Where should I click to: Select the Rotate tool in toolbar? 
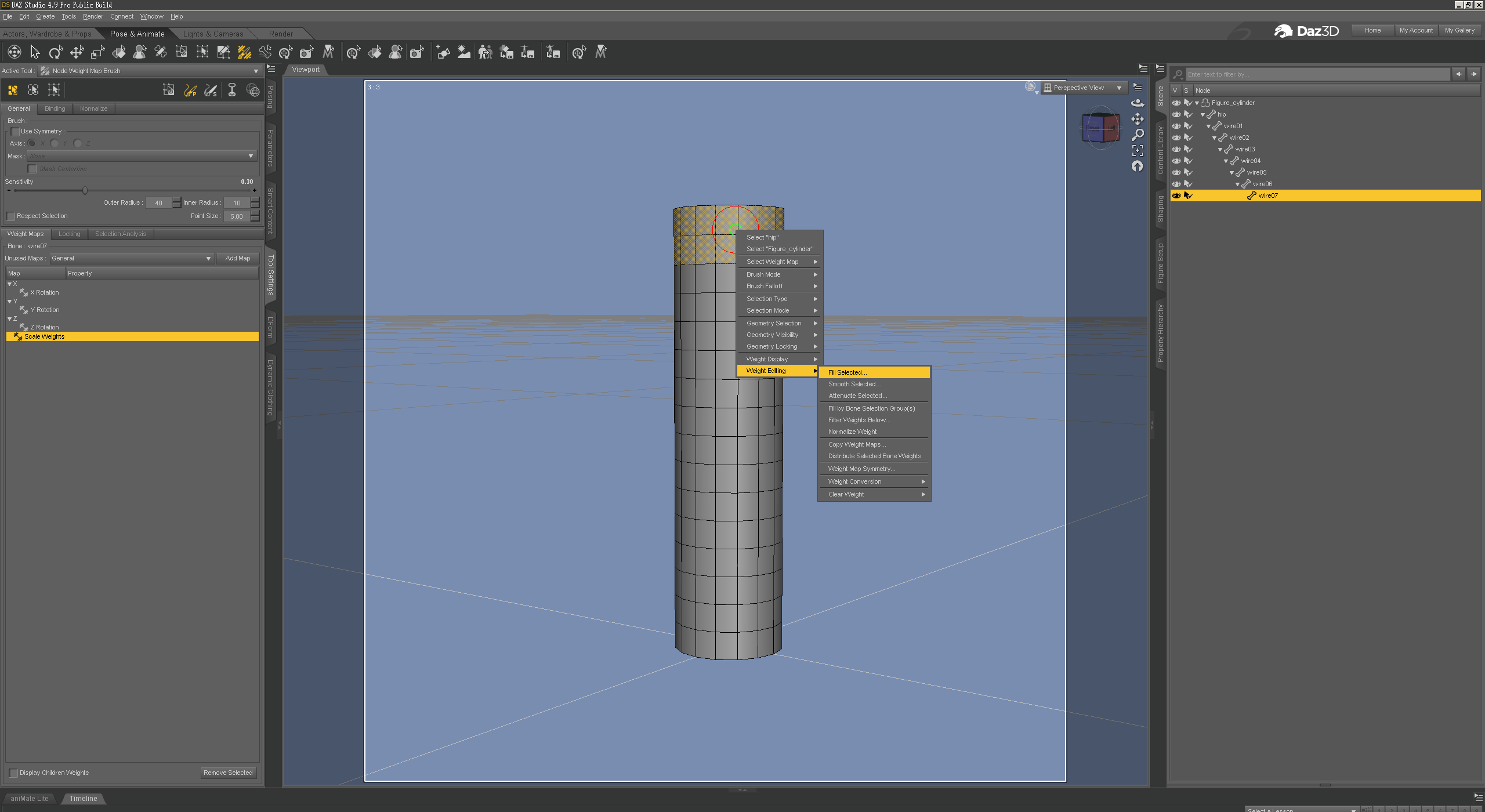(x=55, y=53)
